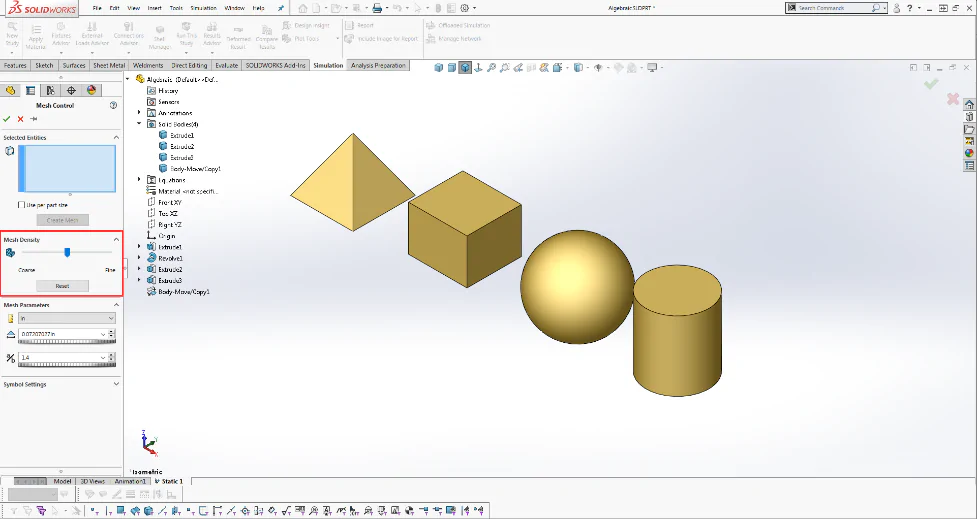Open the SOLIDWORKS Resources home icon in the task pane
The height and width of the screenshot is (519, 977).
coord(969,104)
